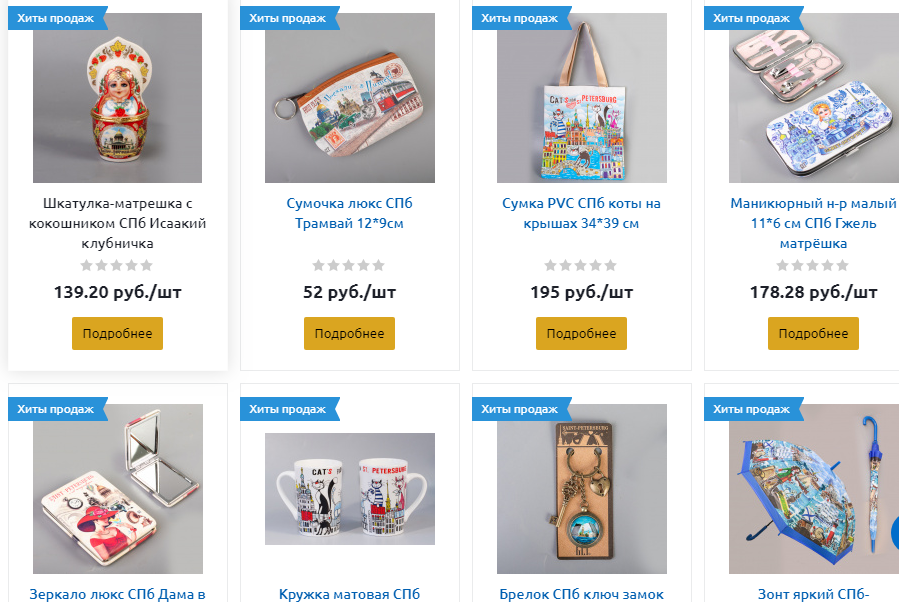Image resolution: width=899 pixels, height=602 pixels.
Task: Open link Кружка матовая СПб
Action: (x=349, y=594)
